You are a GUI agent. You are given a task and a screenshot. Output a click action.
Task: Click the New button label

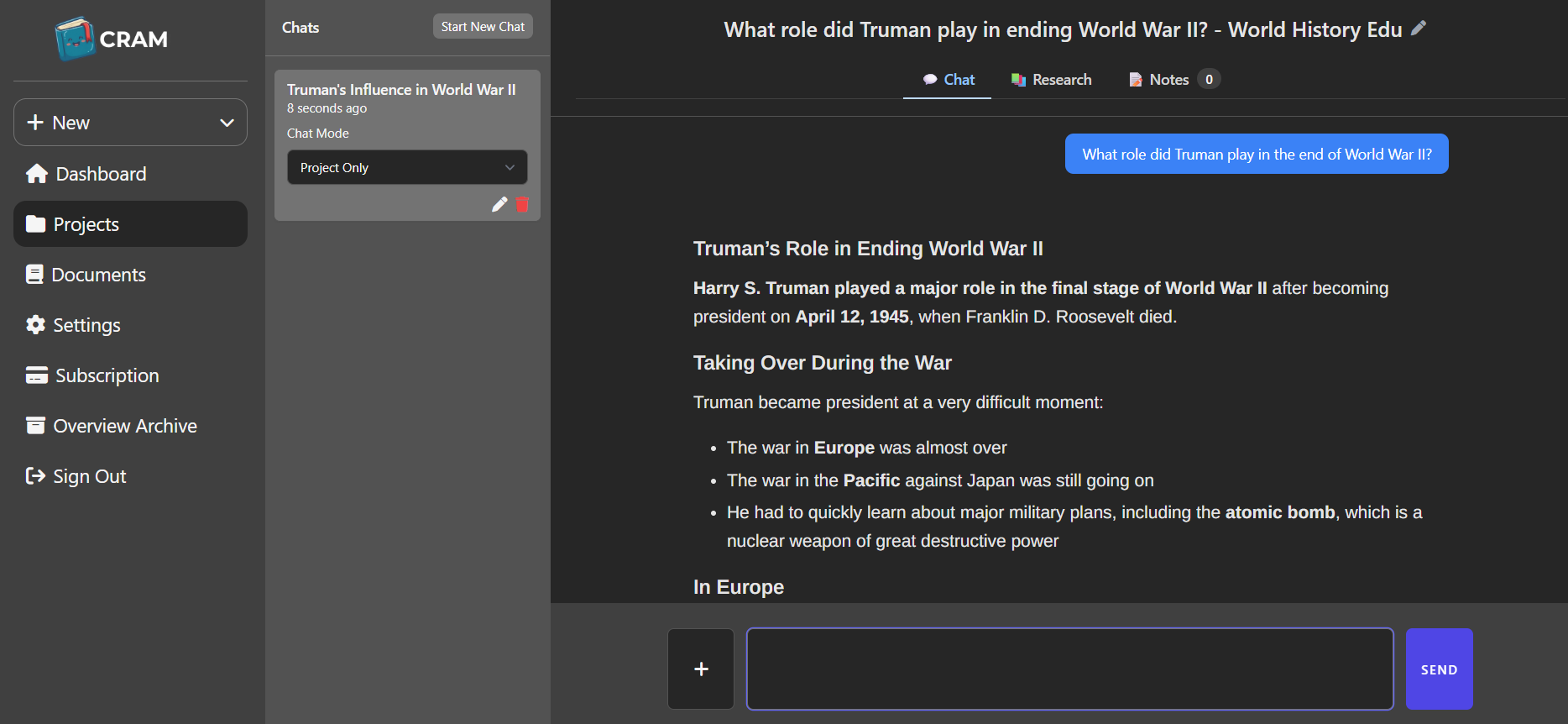click(71, 123)
